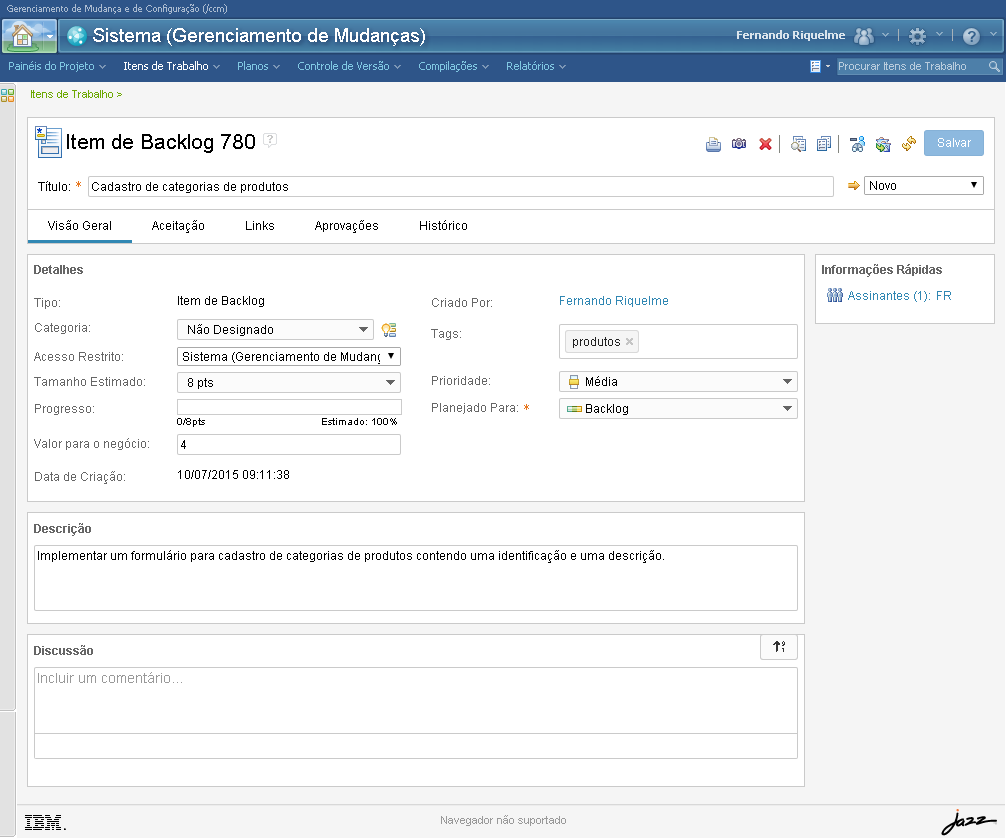Click the camera screenshot icon
The height and width of the screenshot is (838, 1006).
(739, 144)
